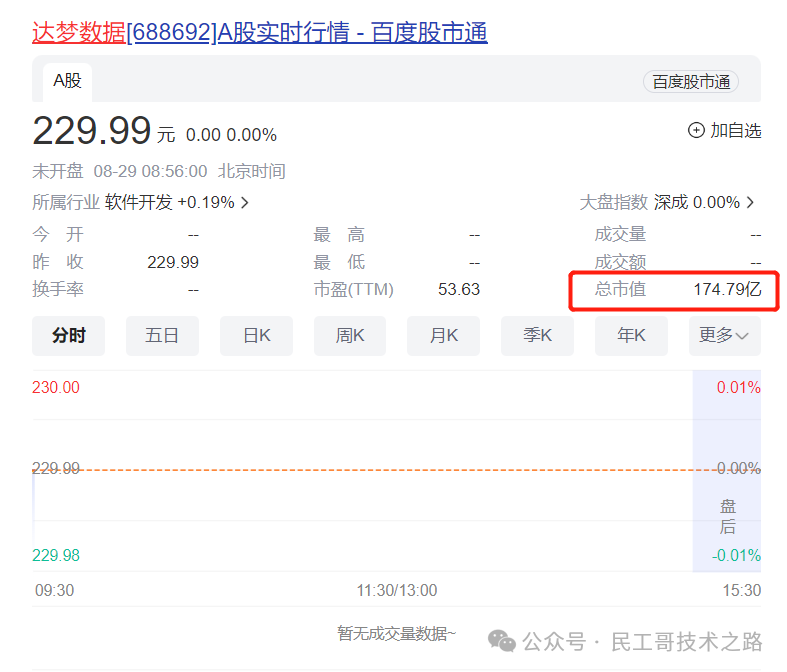Viewport: 787px width, 672px height.
Task: Click the +0.01% chart percentage label
Action: tap(738, 387)
